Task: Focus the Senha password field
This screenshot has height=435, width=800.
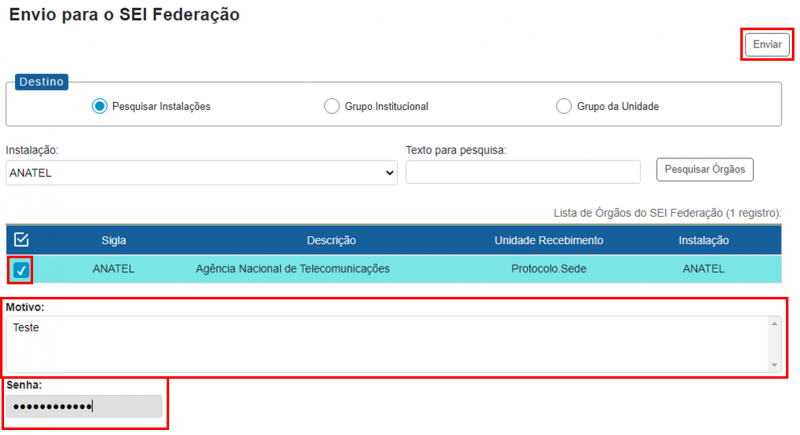Action: tap(84, 406)
